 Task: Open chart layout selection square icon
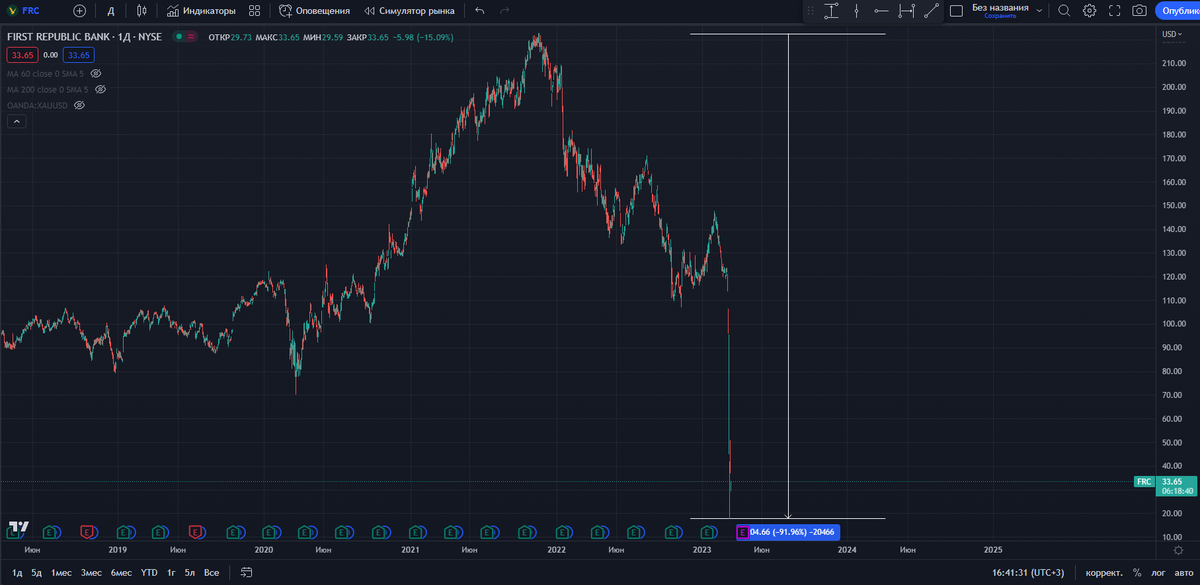coord(956,11)
